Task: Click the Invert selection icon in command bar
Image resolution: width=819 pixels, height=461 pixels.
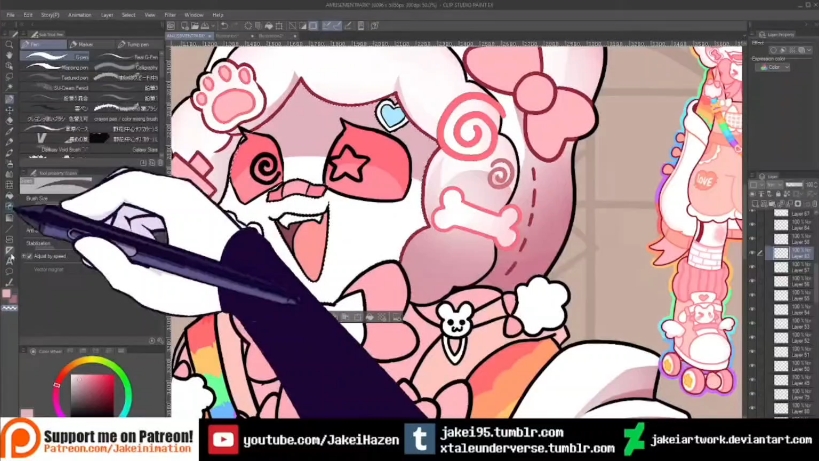Action: [302, 26]
